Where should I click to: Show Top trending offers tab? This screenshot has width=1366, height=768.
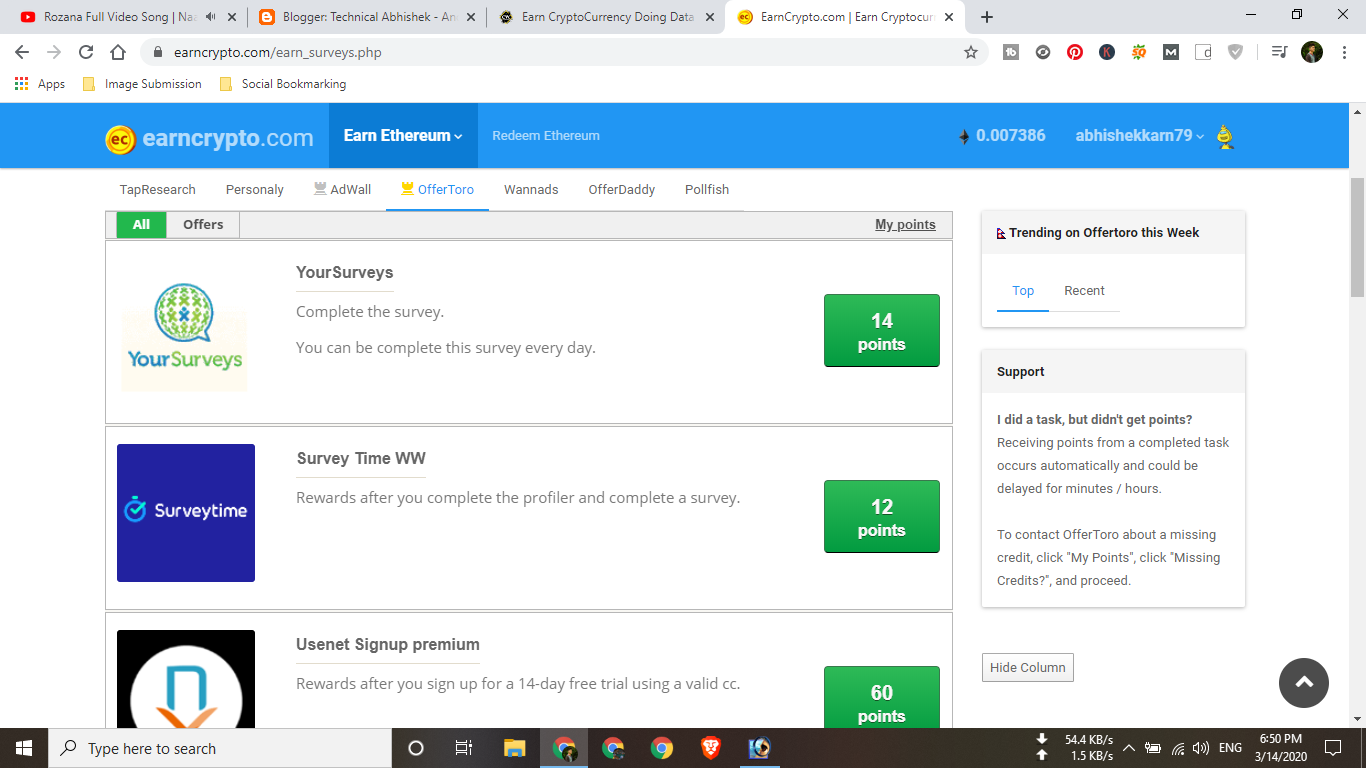coord(1023,290)
